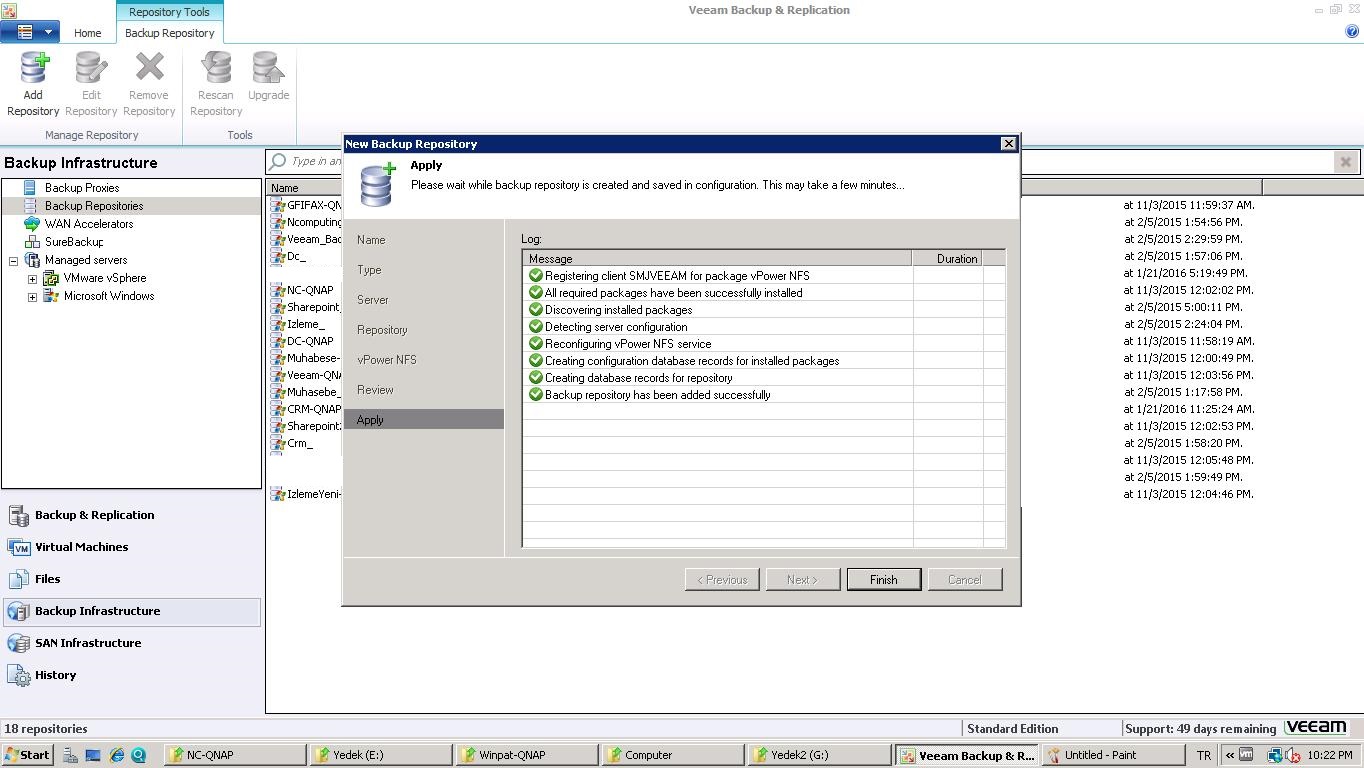The width and height of the screenshot is (1364, 768).
Task: Open the SureBackup tree node
Action: click(x=73, y=242)
